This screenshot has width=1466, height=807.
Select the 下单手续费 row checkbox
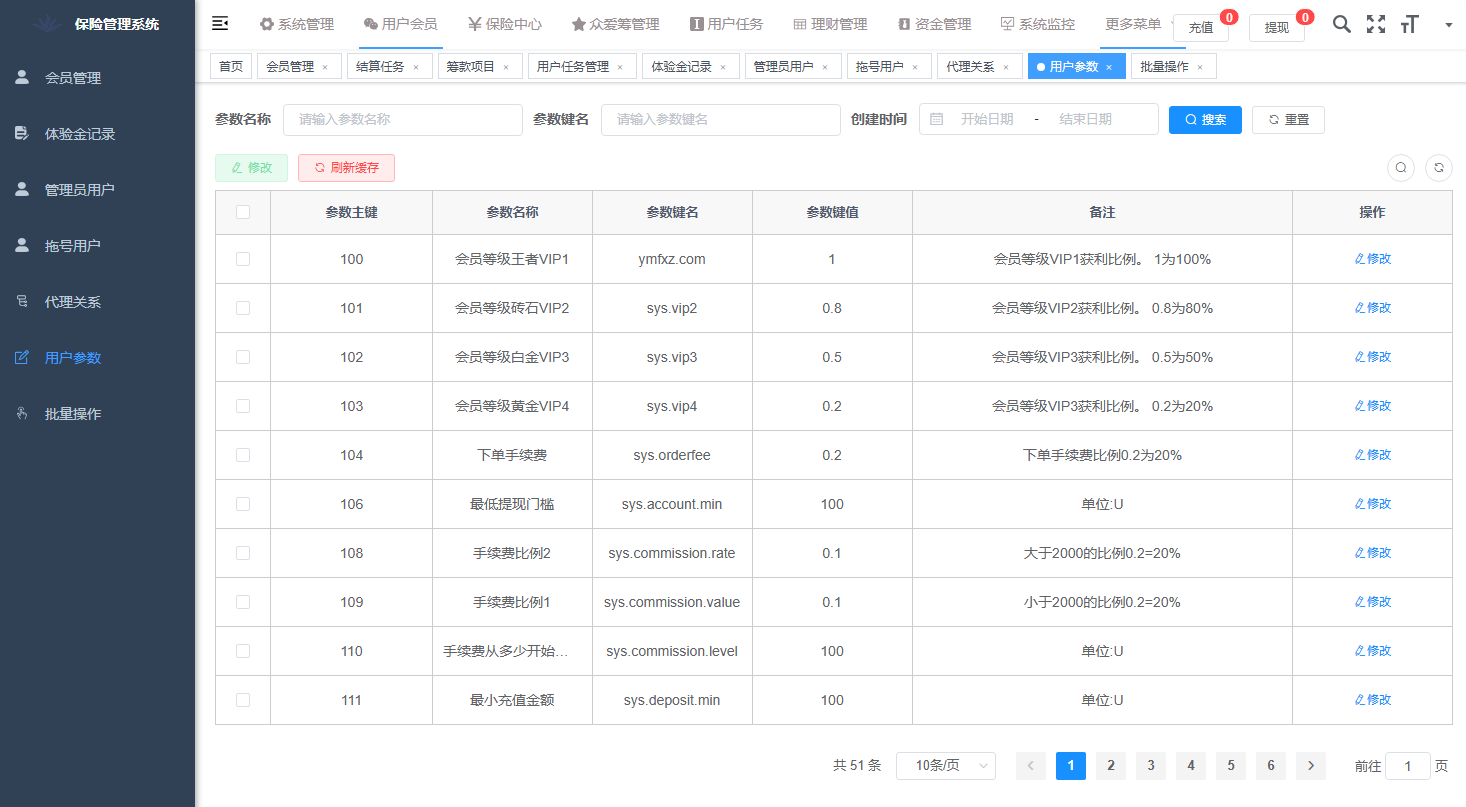[243, 455]
